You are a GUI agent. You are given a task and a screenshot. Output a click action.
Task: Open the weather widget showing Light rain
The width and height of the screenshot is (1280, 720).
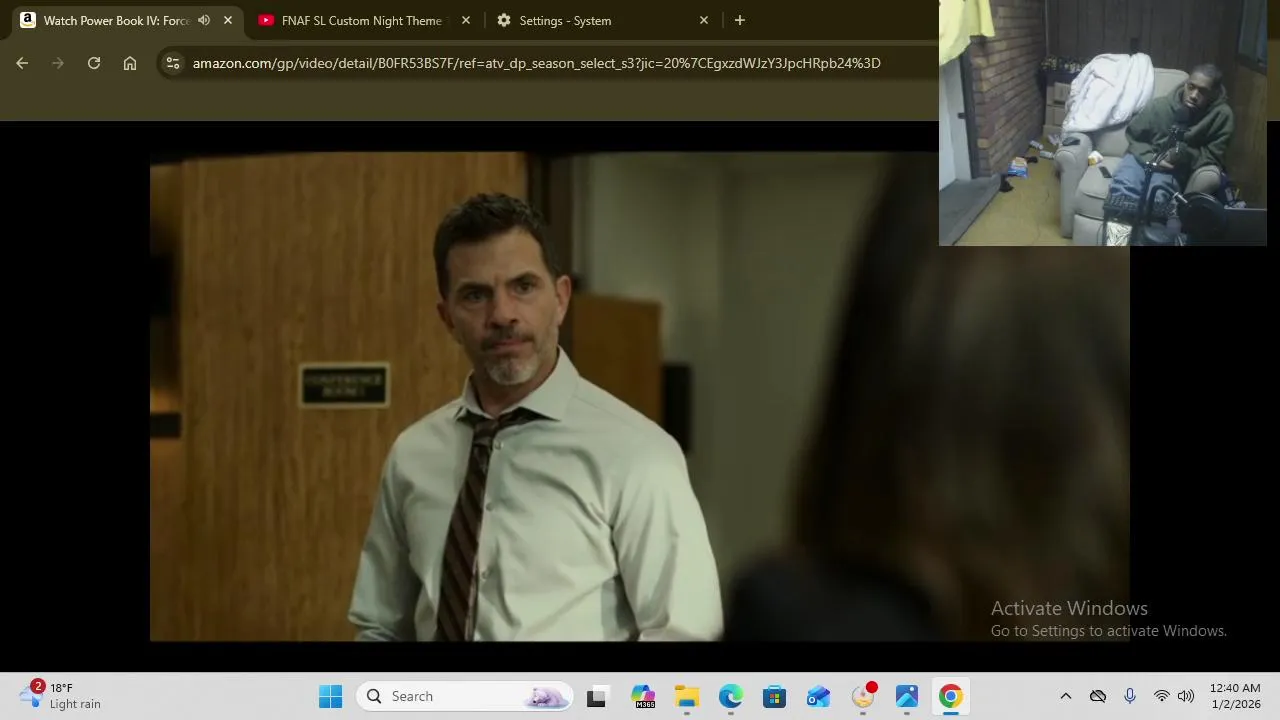click(62, 696)
